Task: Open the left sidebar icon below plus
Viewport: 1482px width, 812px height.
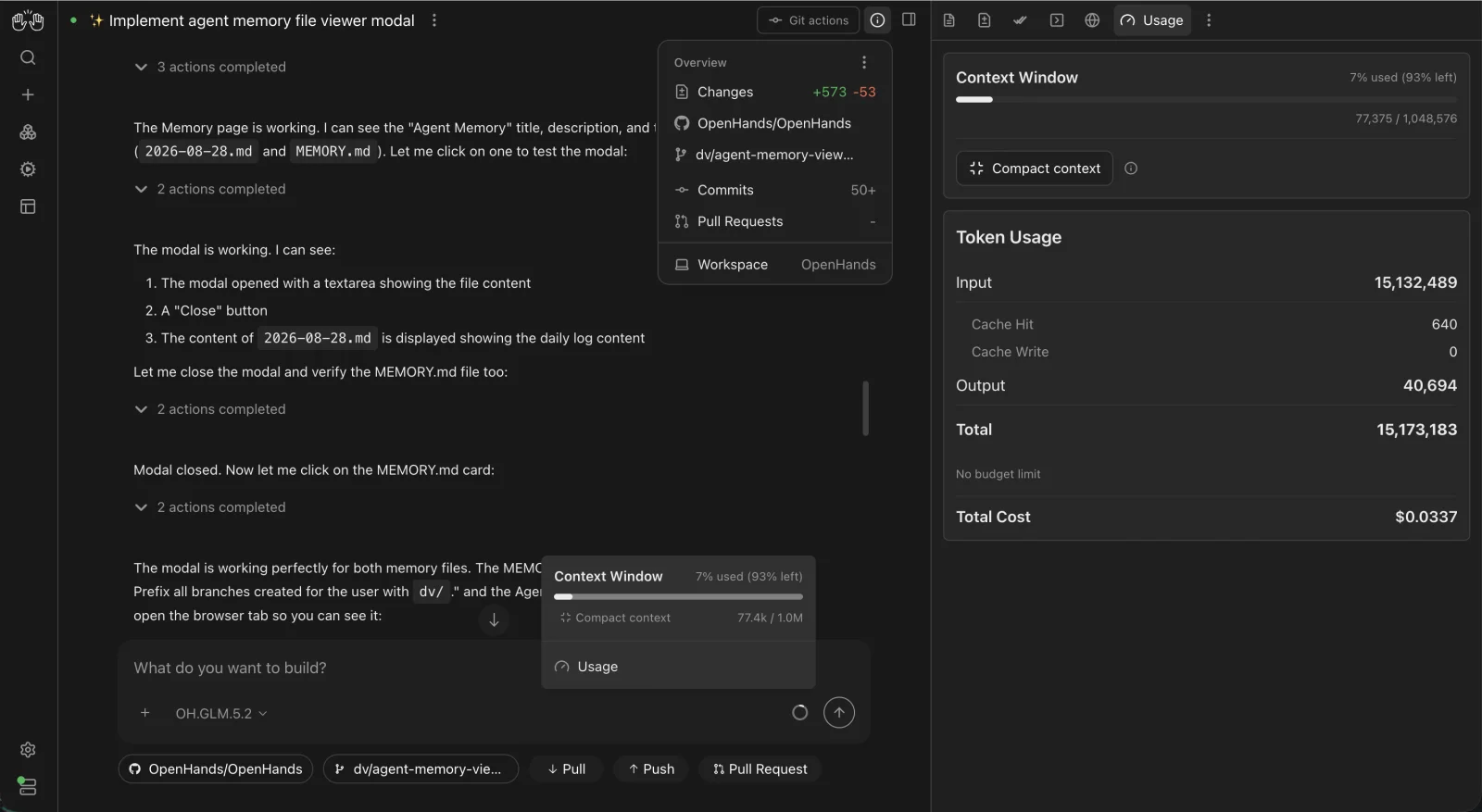Action: coord(28,132)
